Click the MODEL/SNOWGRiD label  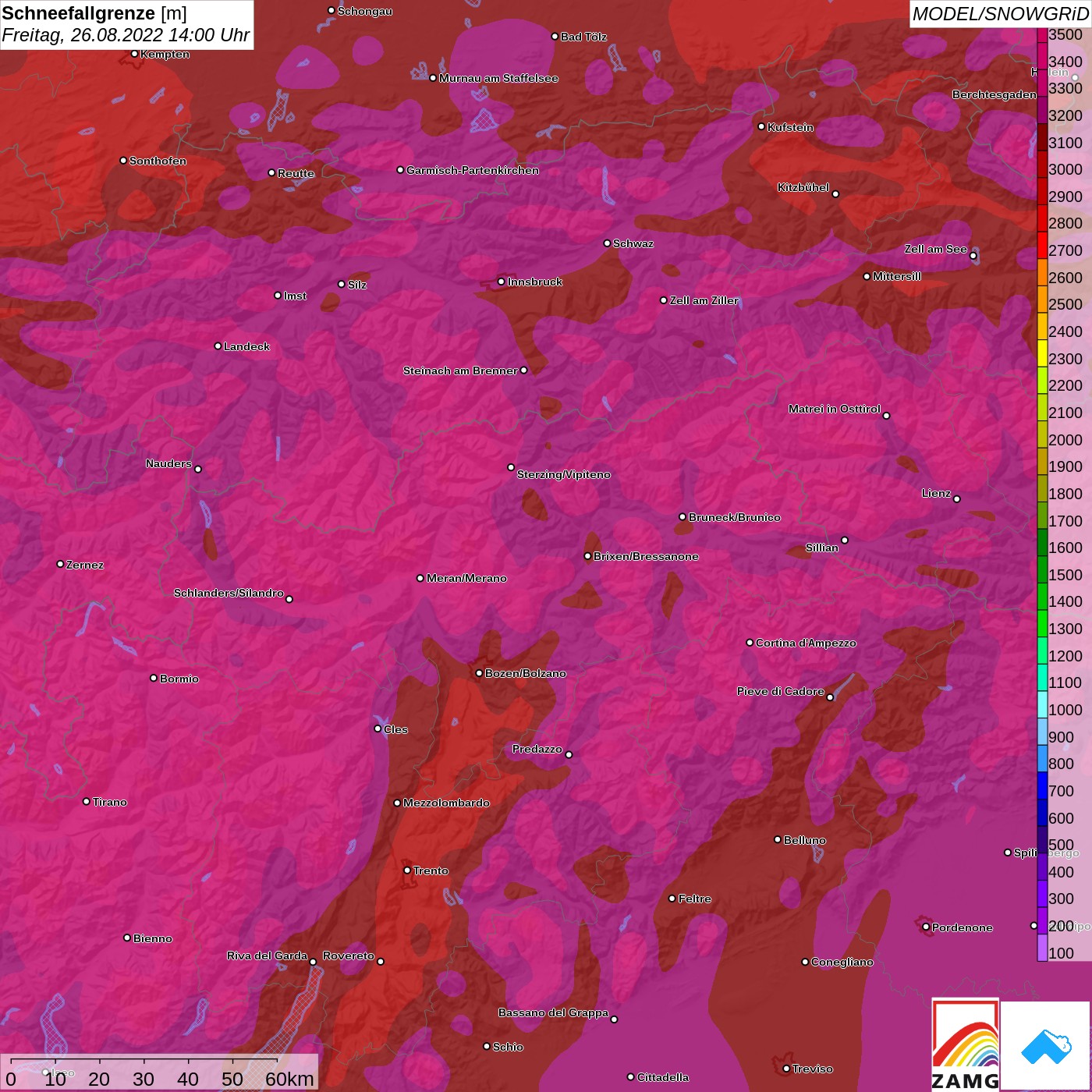1000,14
